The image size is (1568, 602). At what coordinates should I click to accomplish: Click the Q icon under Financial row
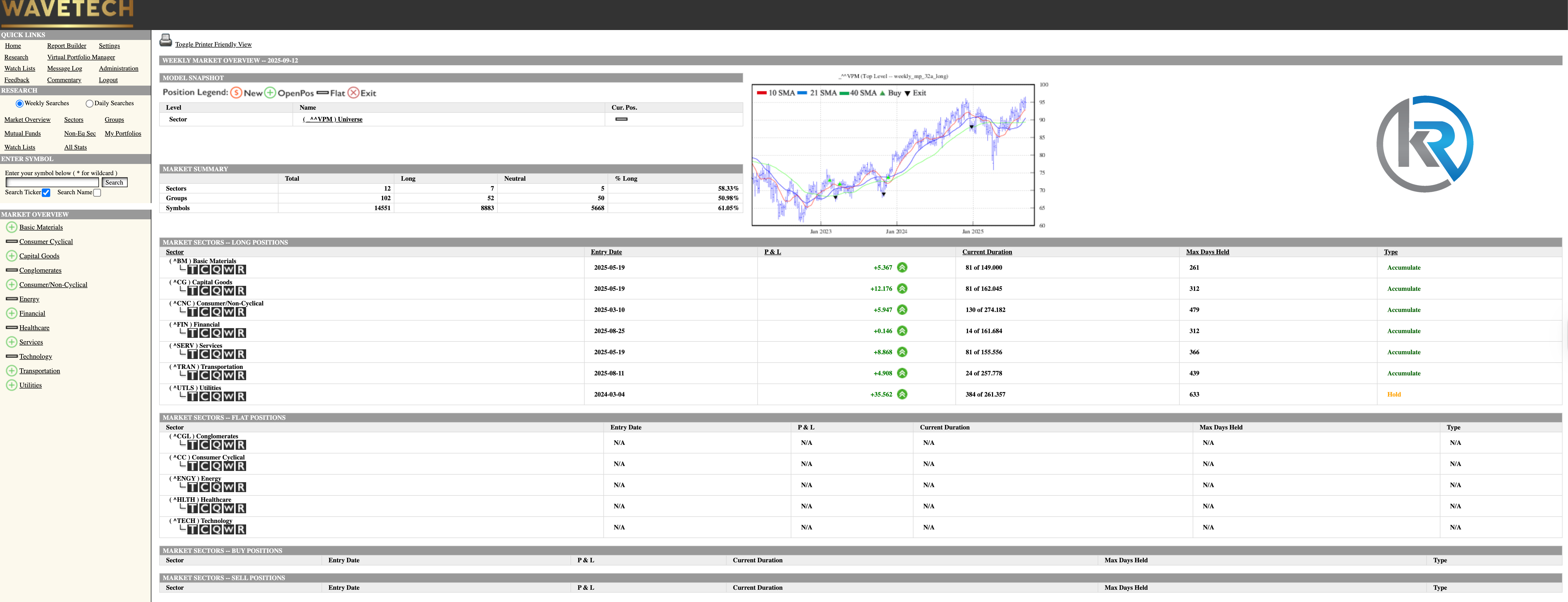(x=217, y=333)
